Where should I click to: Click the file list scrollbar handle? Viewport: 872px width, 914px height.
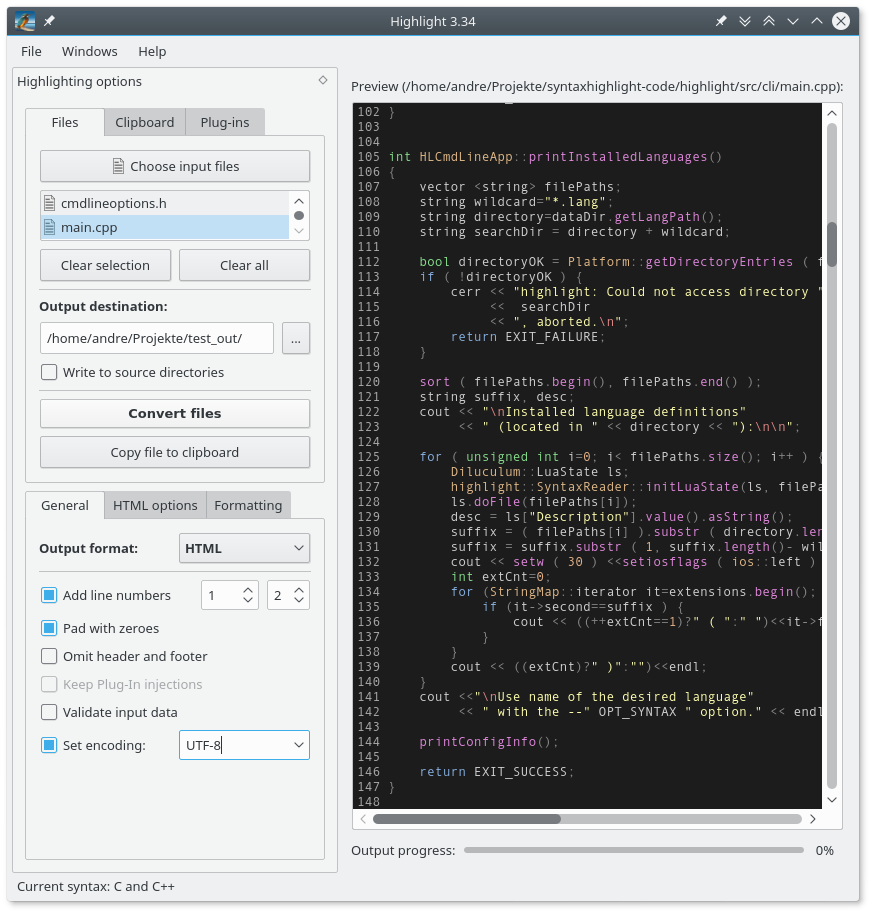299,216
